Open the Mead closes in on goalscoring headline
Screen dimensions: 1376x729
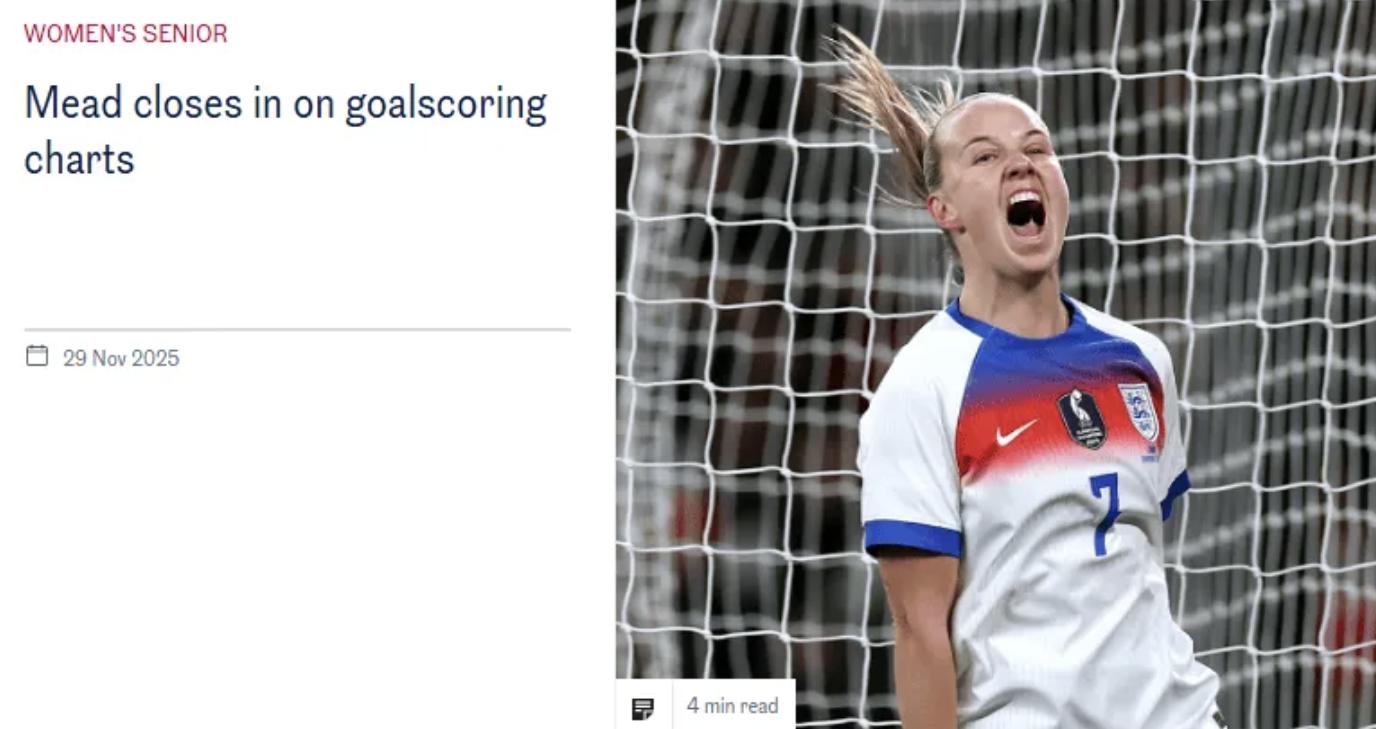pyautogui.click(x=286, y=131)
